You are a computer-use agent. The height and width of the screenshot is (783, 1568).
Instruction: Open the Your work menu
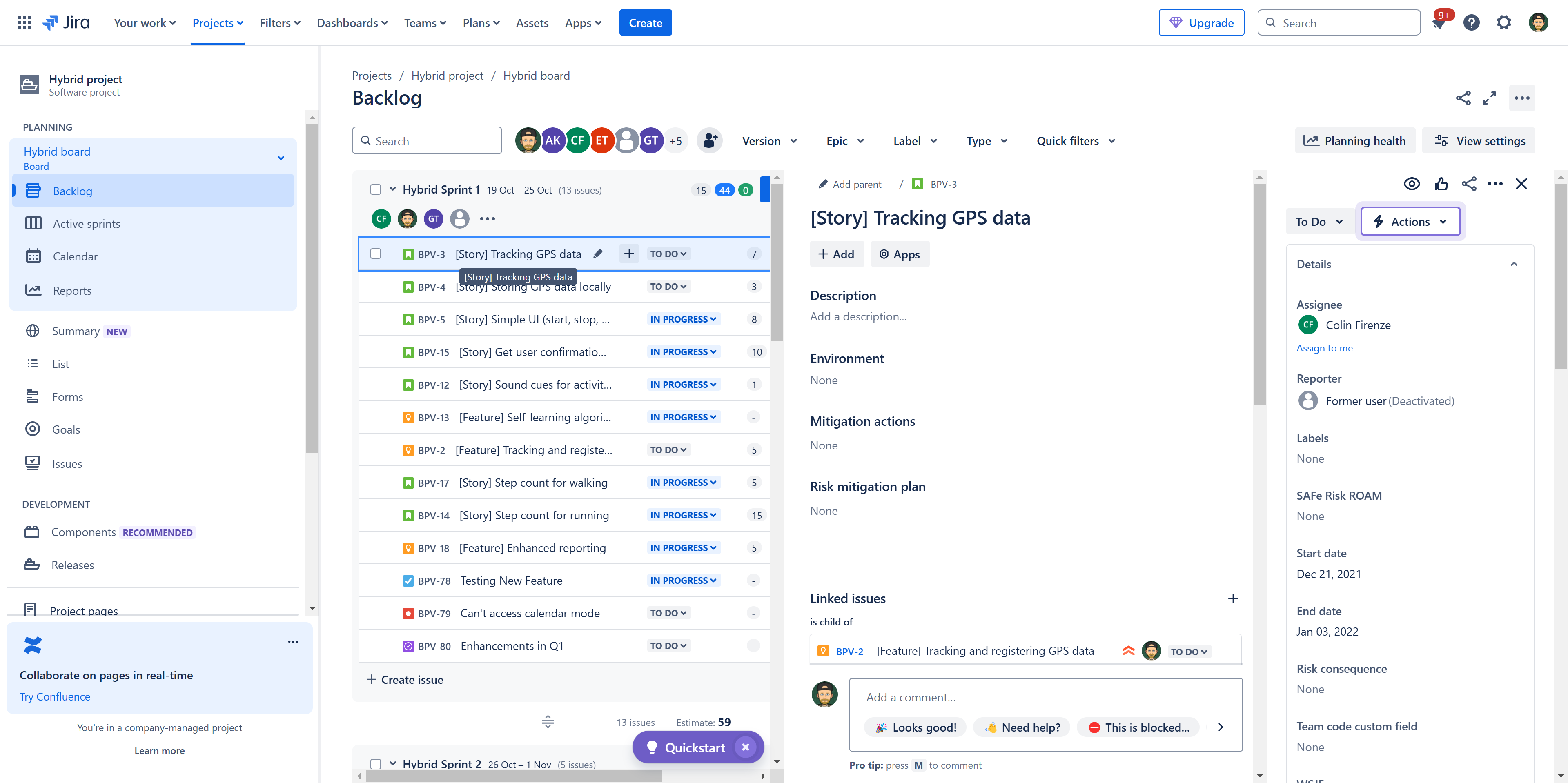click(x=145, y=22)
